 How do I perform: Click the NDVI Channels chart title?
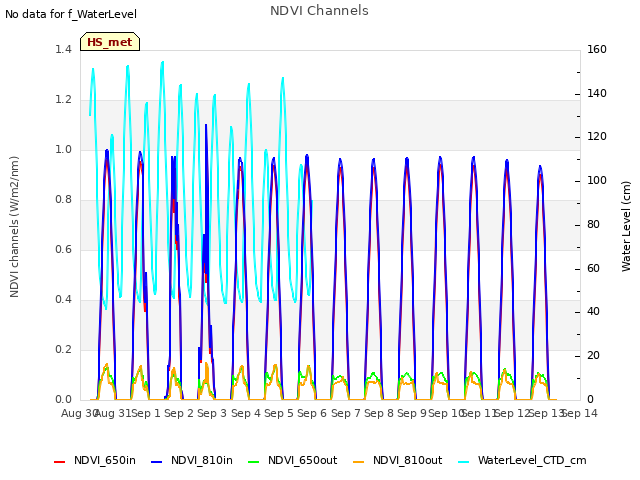(319, 11)
